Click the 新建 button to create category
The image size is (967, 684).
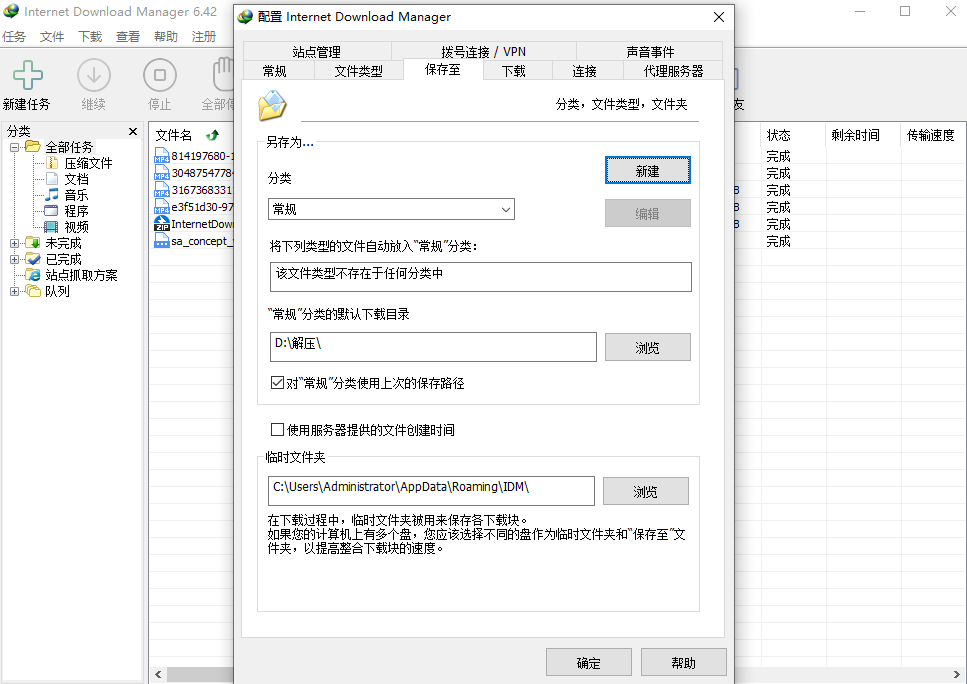[647, 170]
